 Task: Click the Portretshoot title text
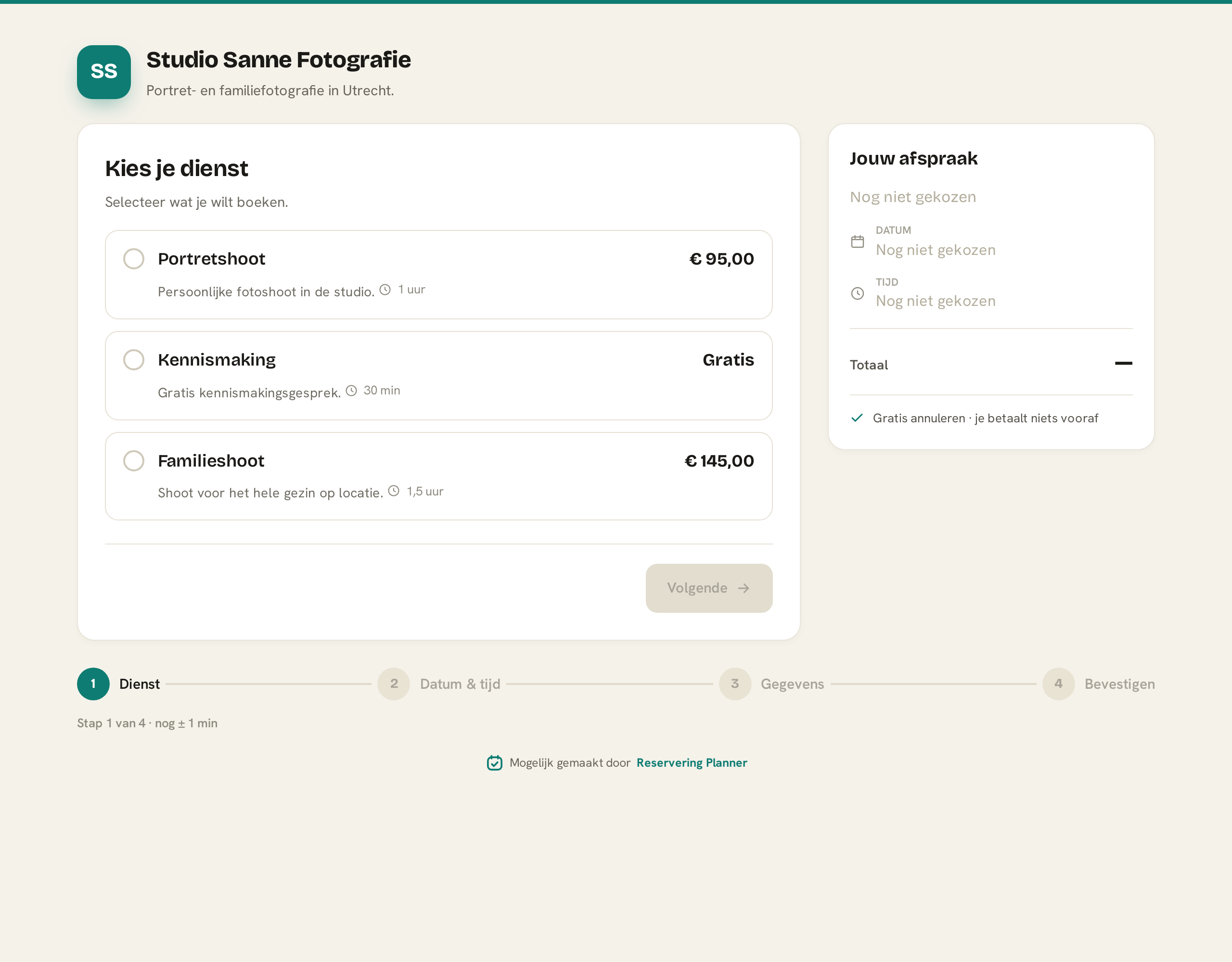pyautogui.click(x=212, y=259)
